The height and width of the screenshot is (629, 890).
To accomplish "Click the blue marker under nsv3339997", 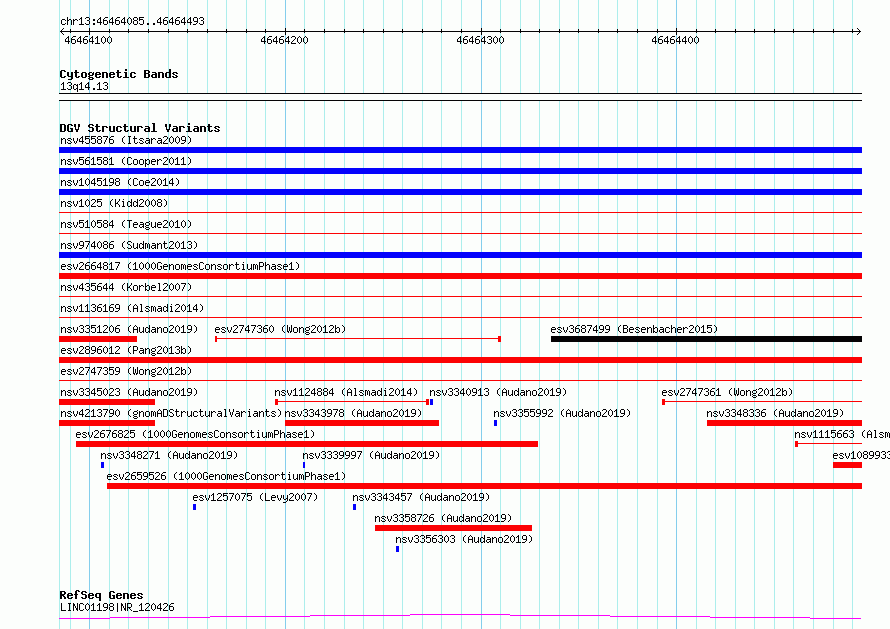I will pos(304,465).
